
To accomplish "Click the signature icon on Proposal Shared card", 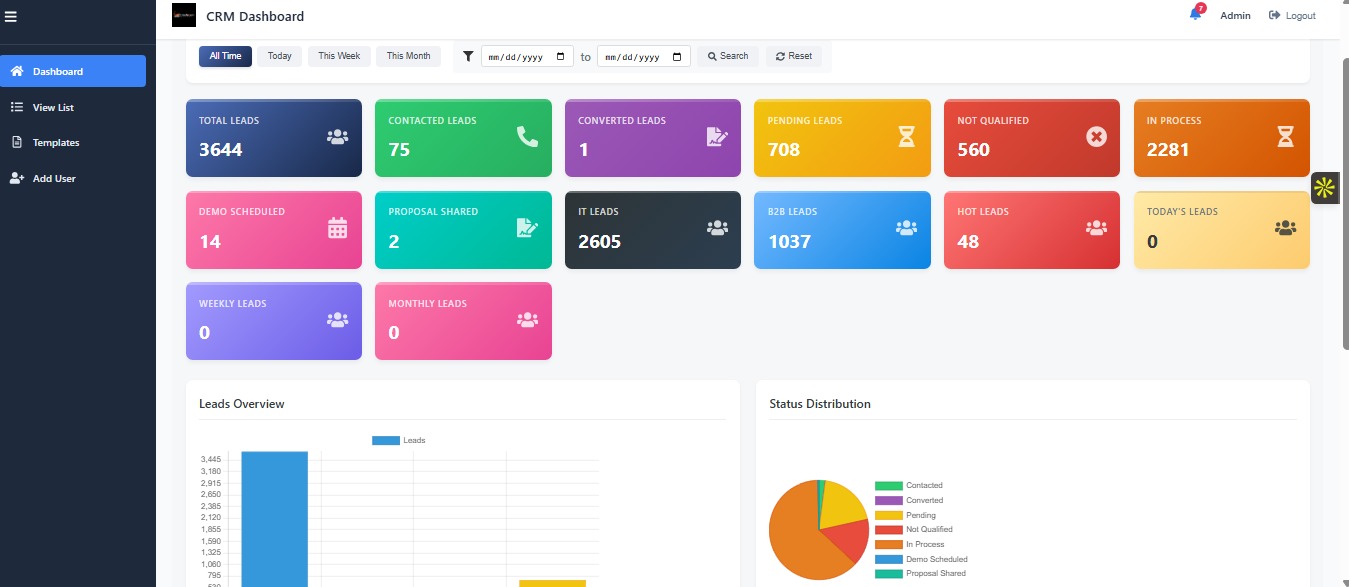I will point(527,228).
